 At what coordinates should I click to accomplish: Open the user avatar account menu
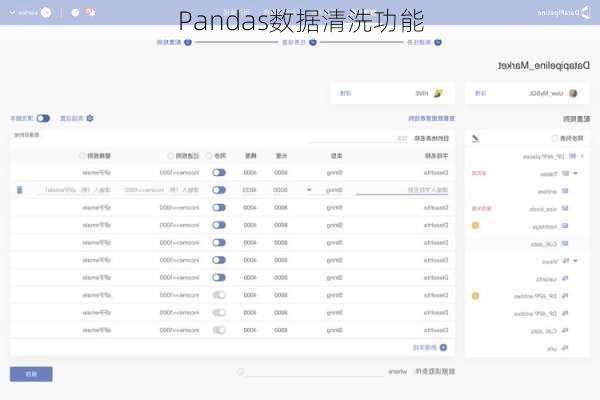coord(46,13)
